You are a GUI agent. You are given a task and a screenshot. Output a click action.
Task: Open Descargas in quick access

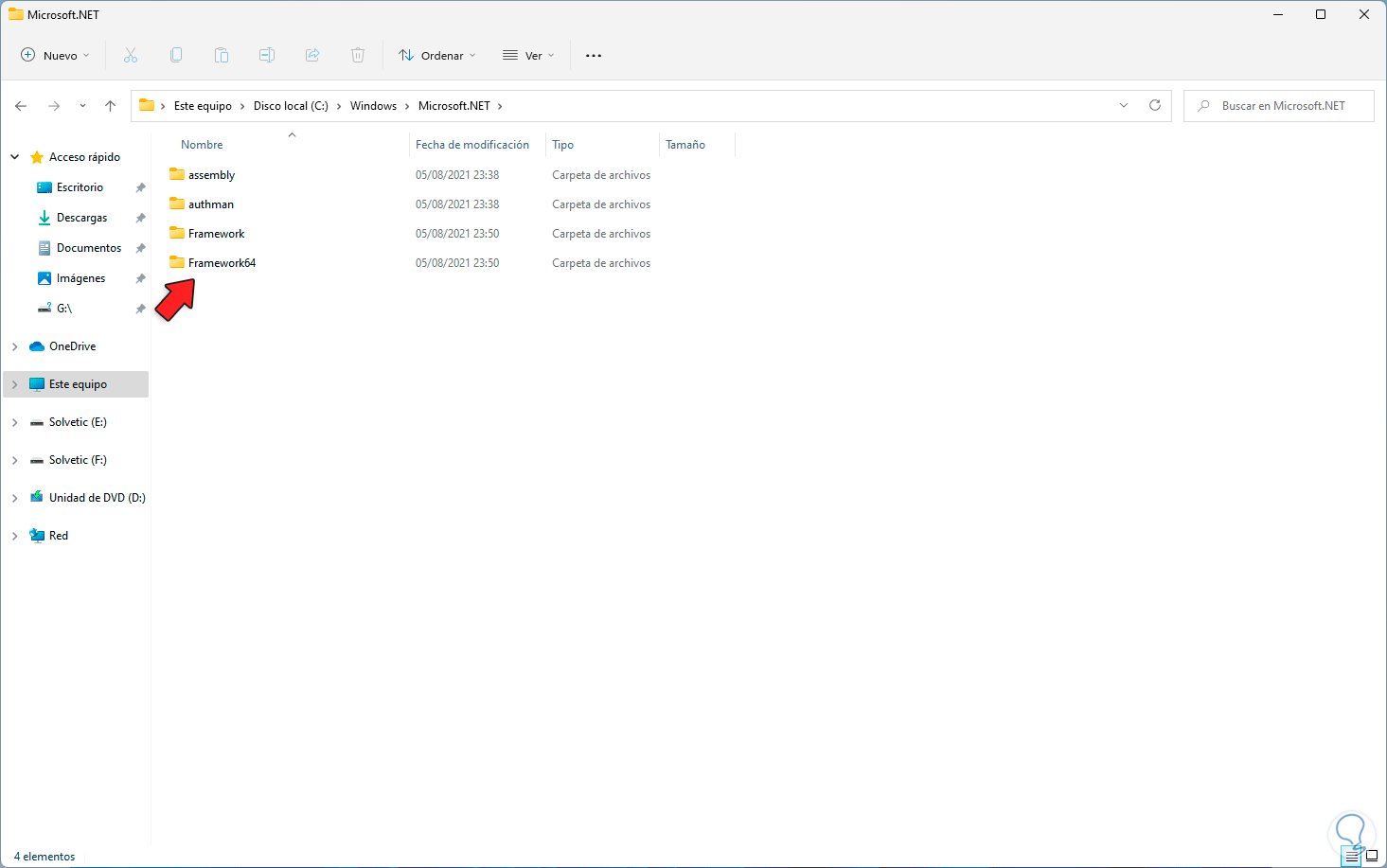[81, 218]
